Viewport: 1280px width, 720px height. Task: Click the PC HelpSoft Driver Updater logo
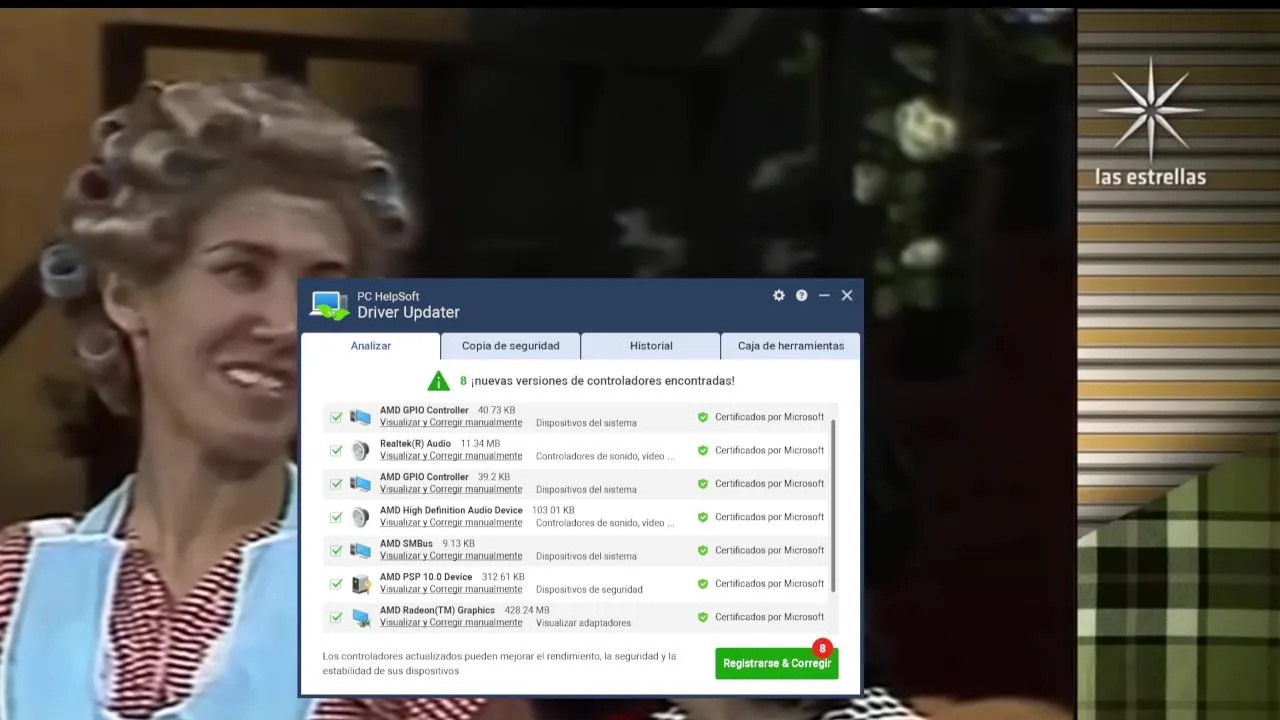pyautogui.click(x=329, y=305)
